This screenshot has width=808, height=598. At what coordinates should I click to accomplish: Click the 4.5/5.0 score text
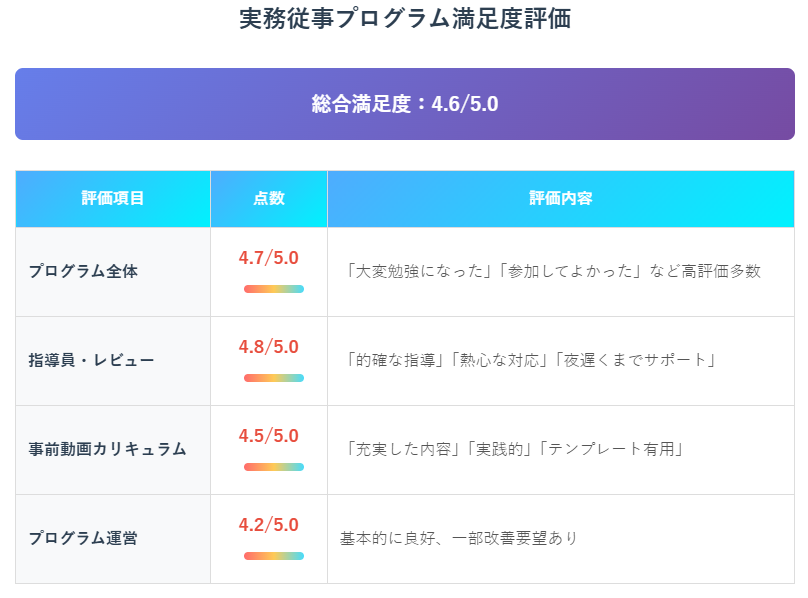pos(268,436)
